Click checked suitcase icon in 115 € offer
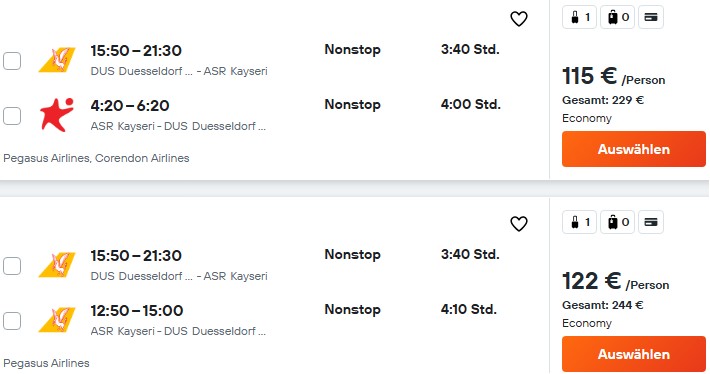The image size is (710, 374). click(617, 17)
